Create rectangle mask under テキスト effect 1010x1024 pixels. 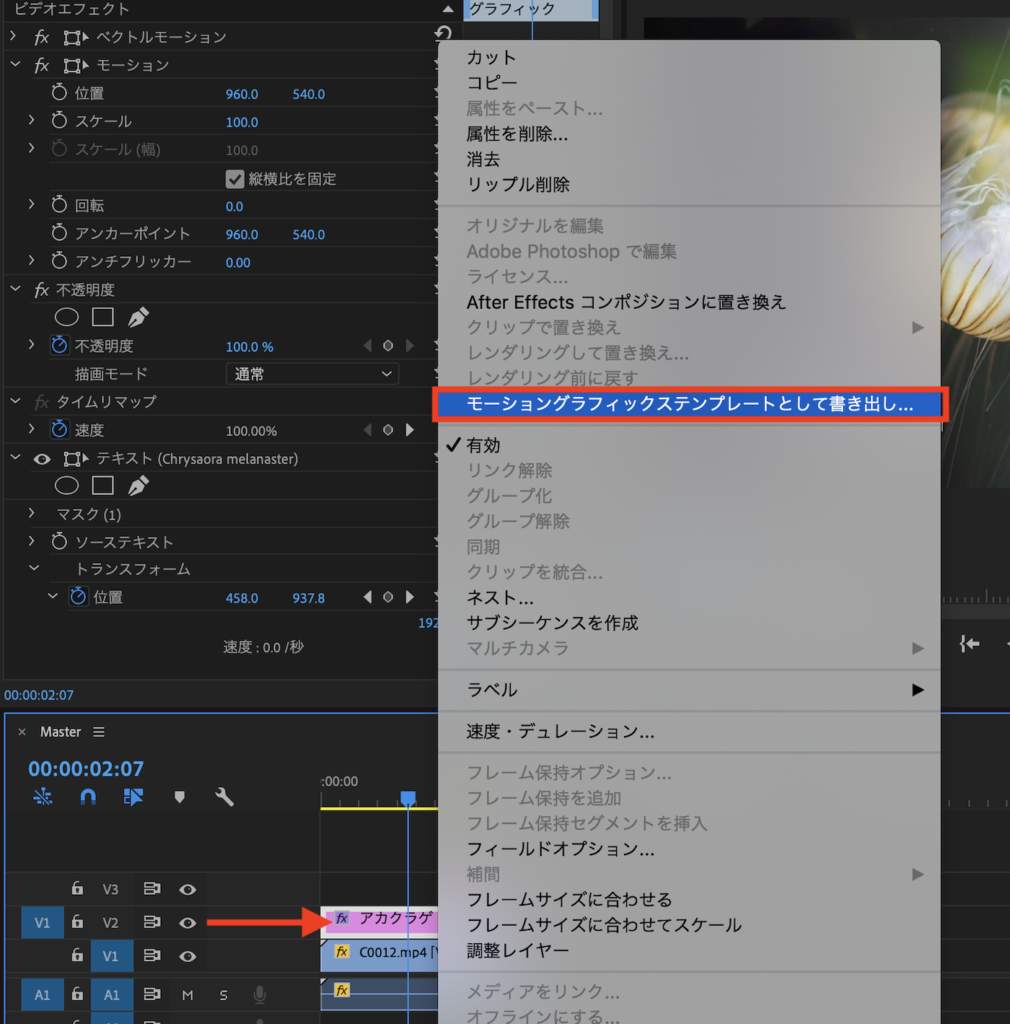[x=103, y=486]
